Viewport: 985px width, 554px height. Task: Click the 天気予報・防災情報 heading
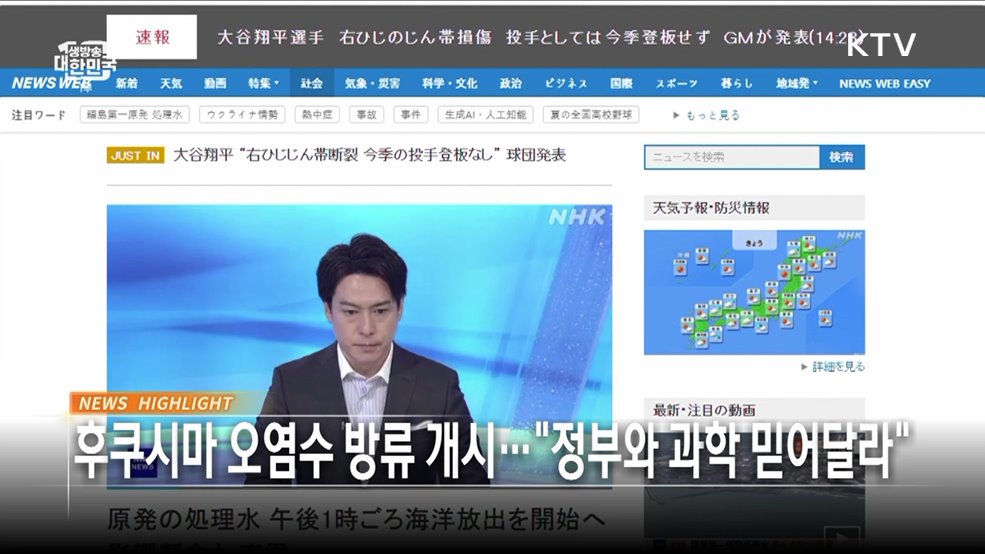pos(710,208)
